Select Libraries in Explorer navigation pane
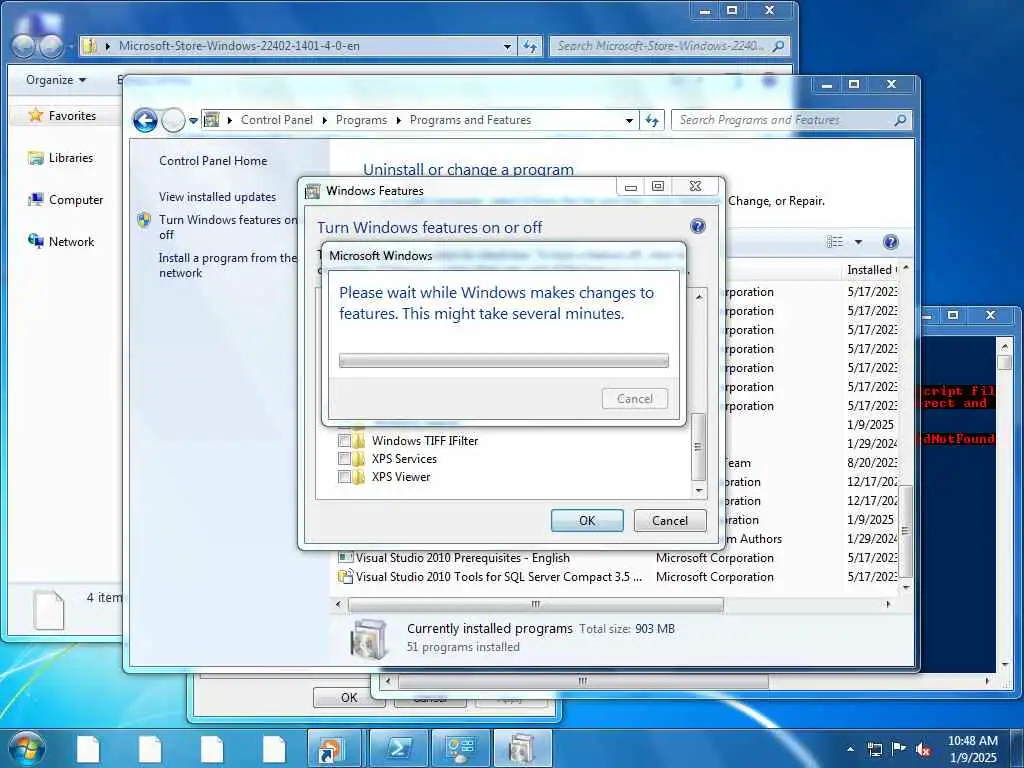Screen dimensions: 1024x768 [71, 158]
